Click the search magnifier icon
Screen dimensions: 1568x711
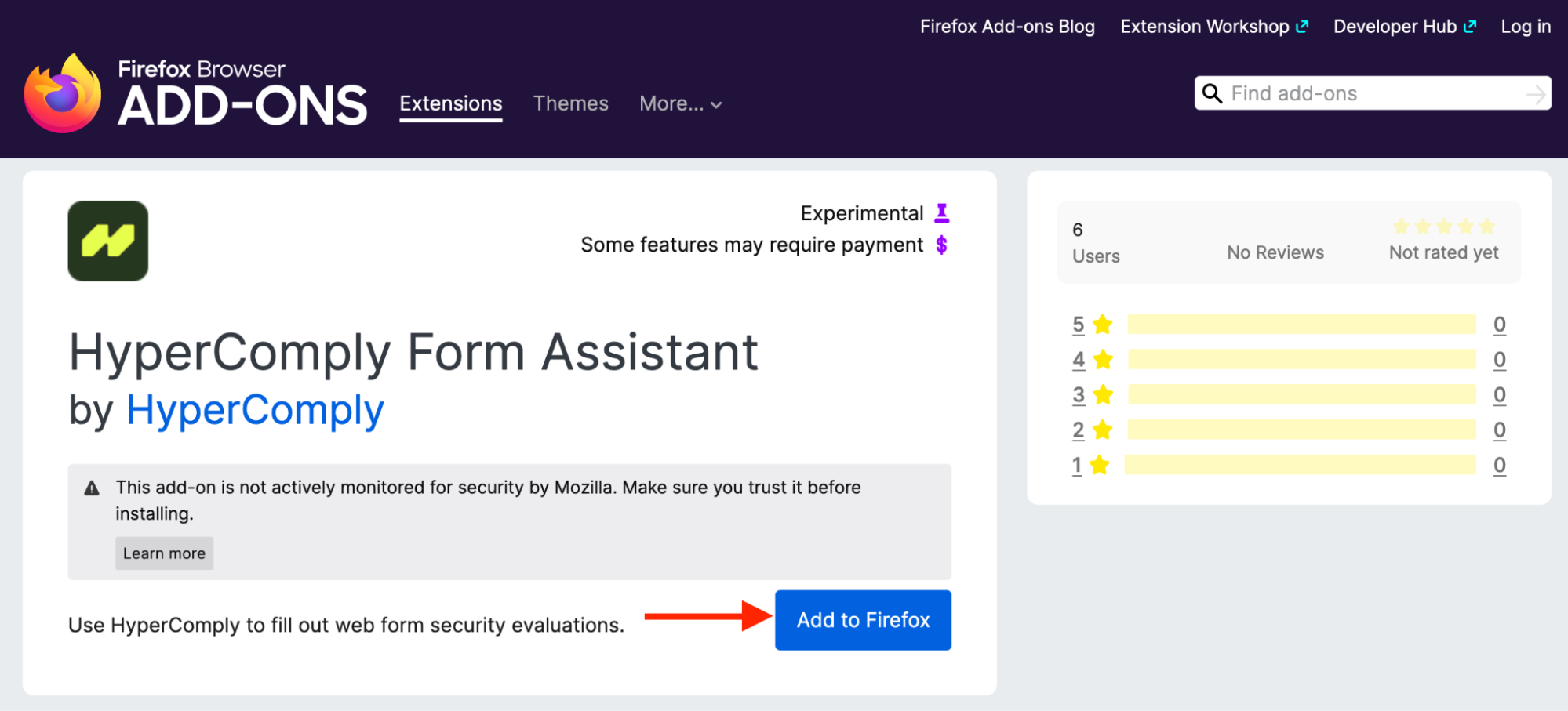pyautogui.click(x=1212, y=93)
